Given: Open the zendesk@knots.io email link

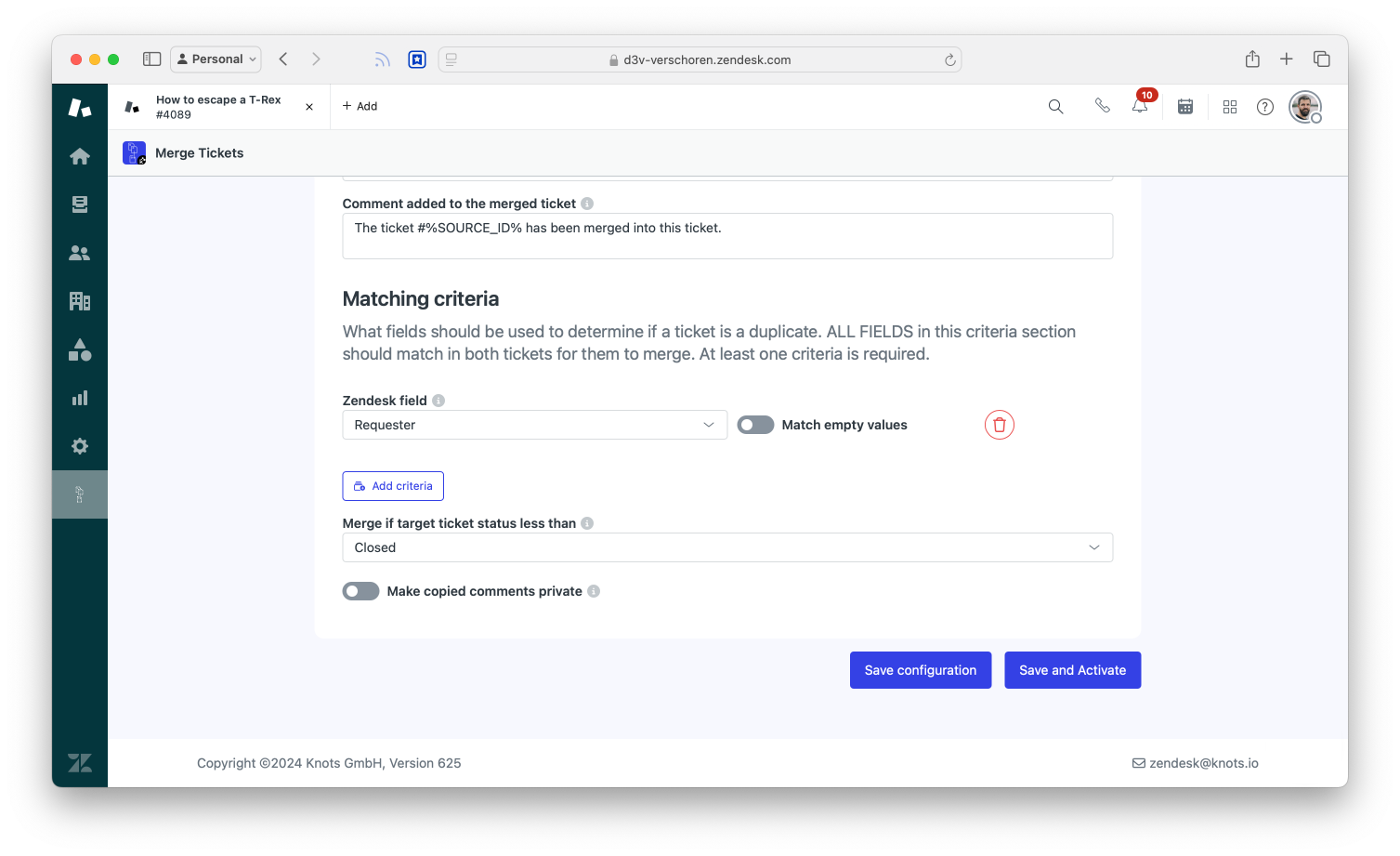Looking at the screenshot, I should (x=1195, y=763).
